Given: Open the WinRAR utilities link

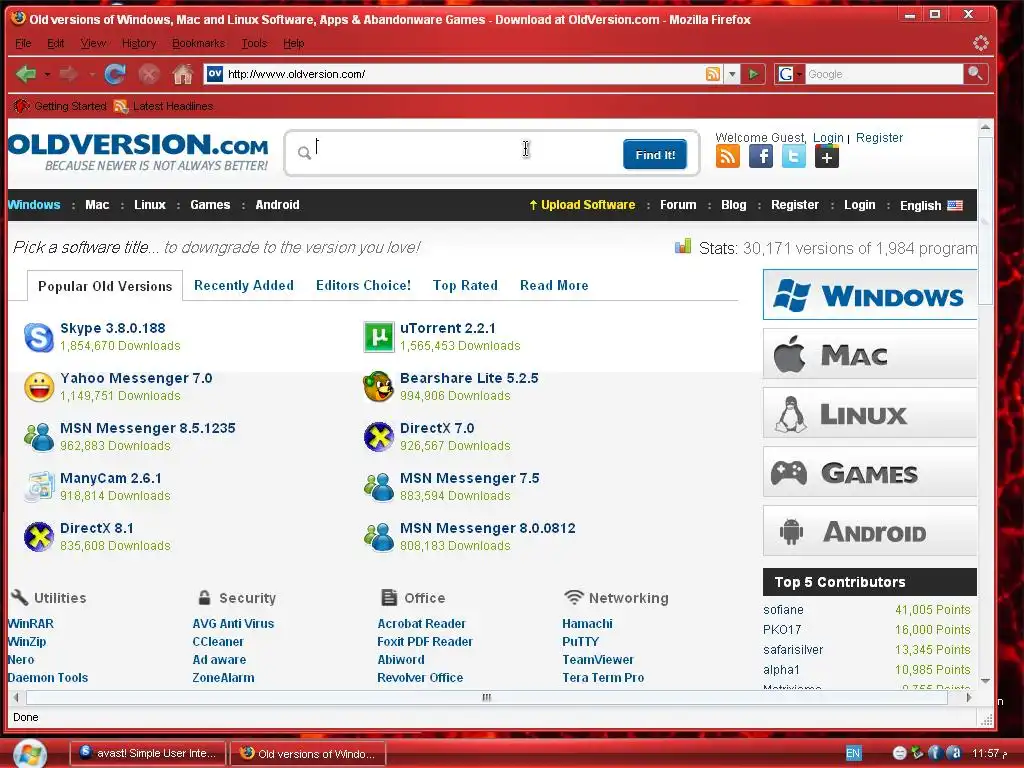Looking at the screenshot, I should coord(31,624).
